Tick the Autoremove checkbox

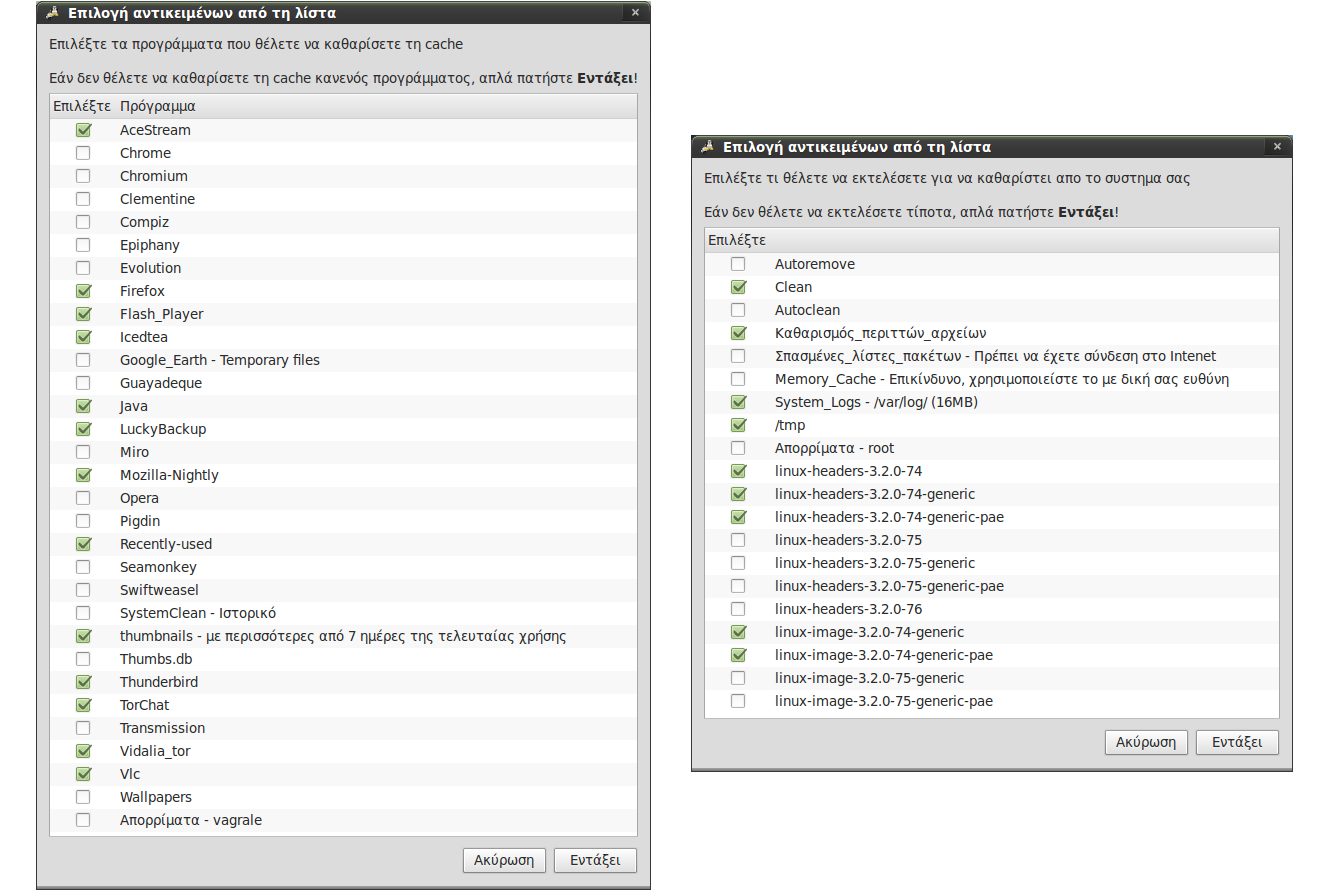tap(738, 264)
